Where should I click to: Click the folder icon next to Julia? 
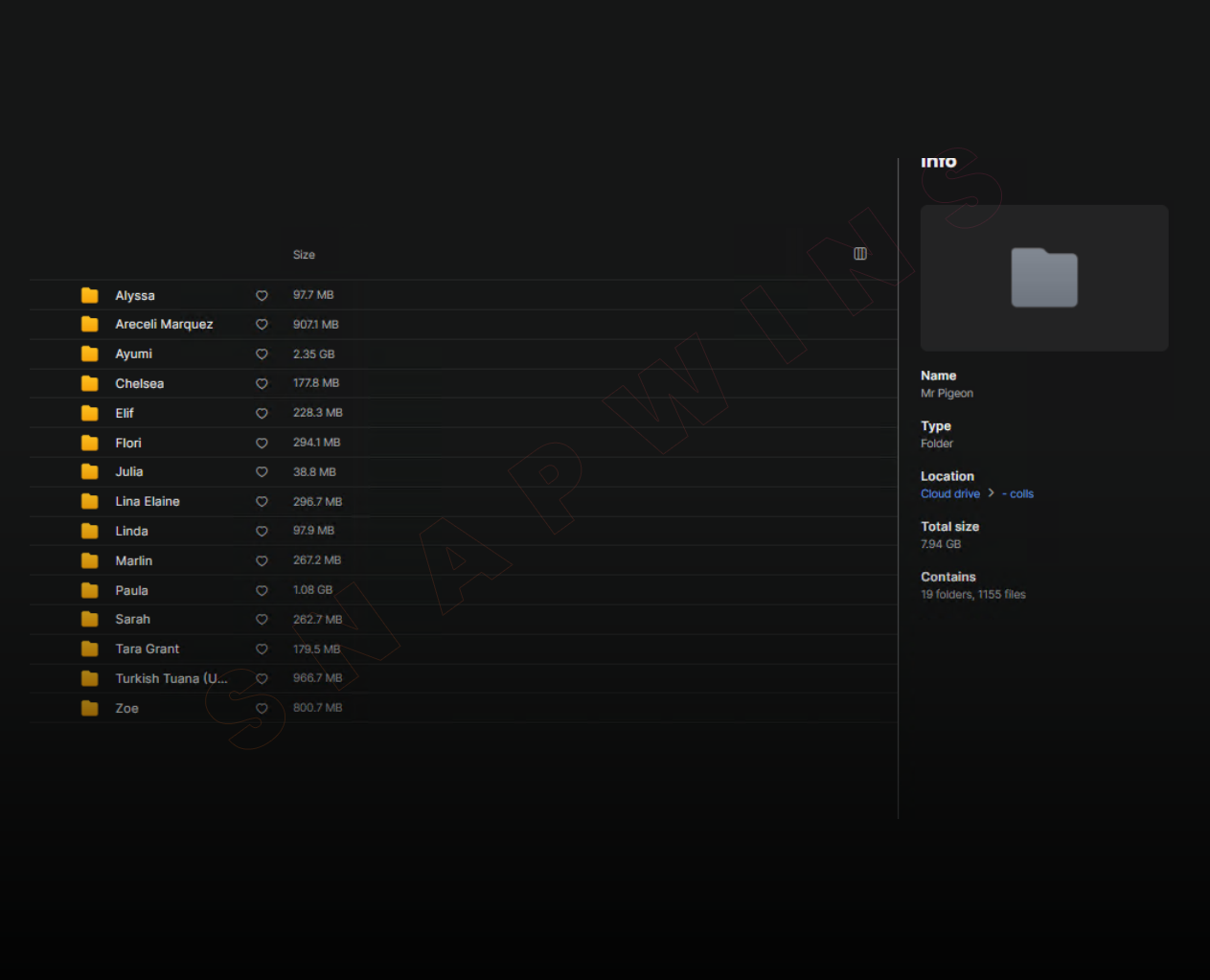point(90,471)
